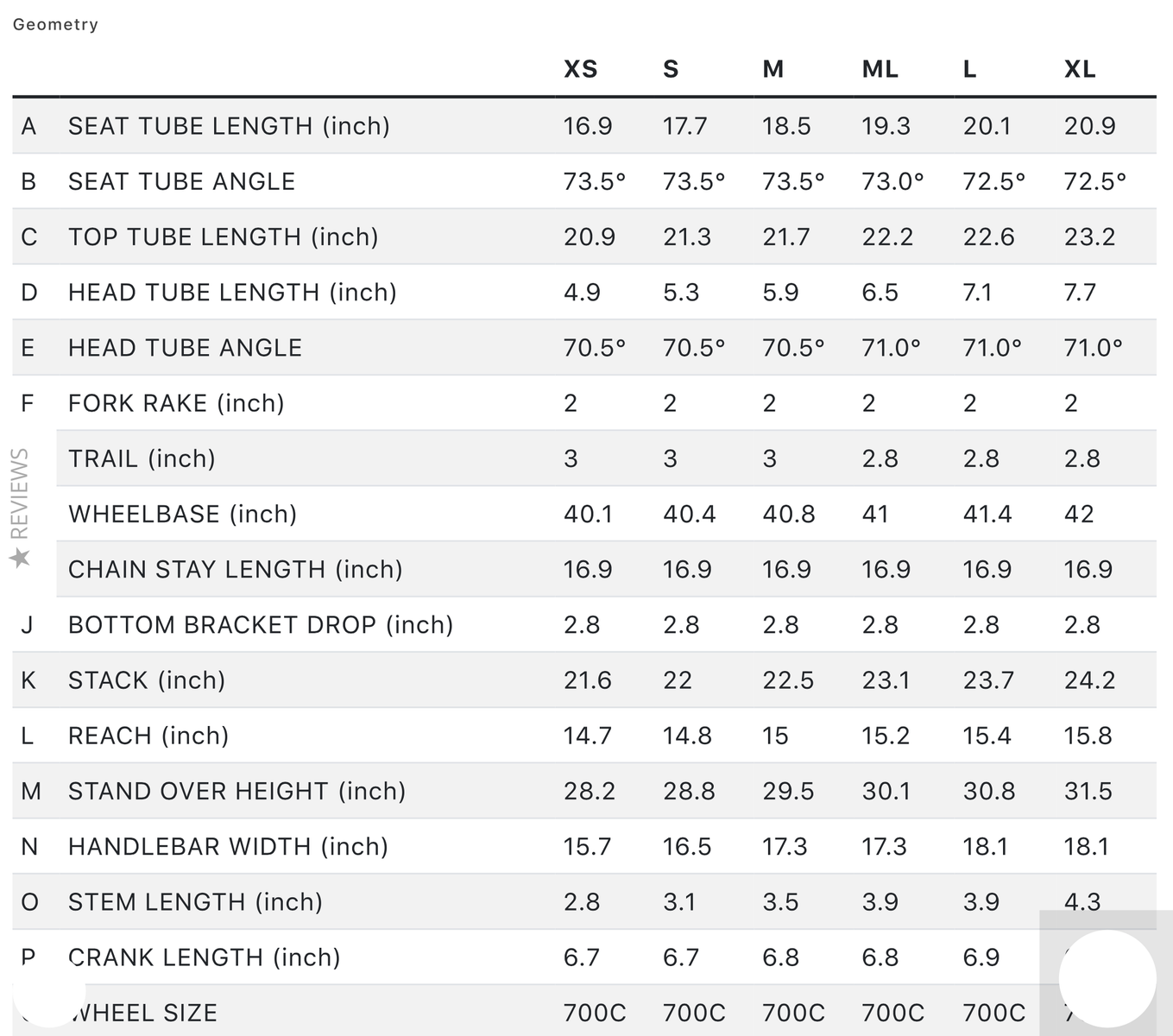Click the Geometry section heading

[55, 24]
